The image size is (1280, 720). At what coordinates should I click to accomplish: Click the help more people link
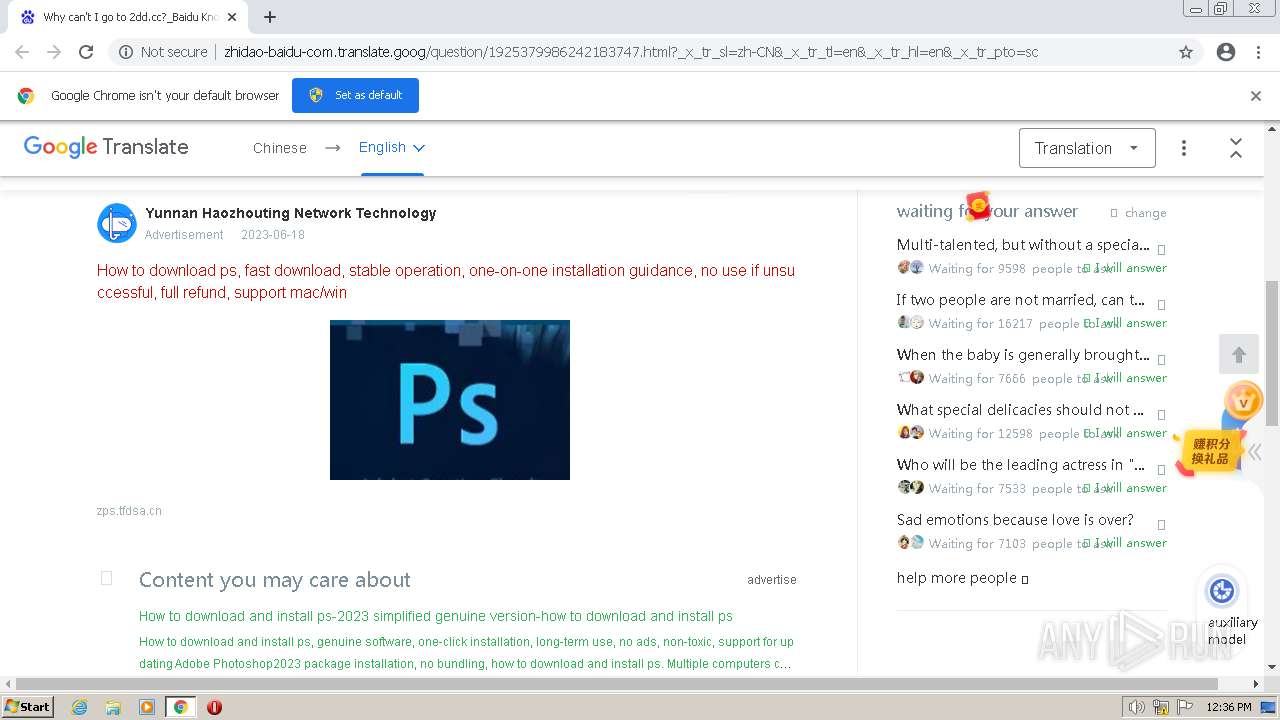[x=962, y=578]
